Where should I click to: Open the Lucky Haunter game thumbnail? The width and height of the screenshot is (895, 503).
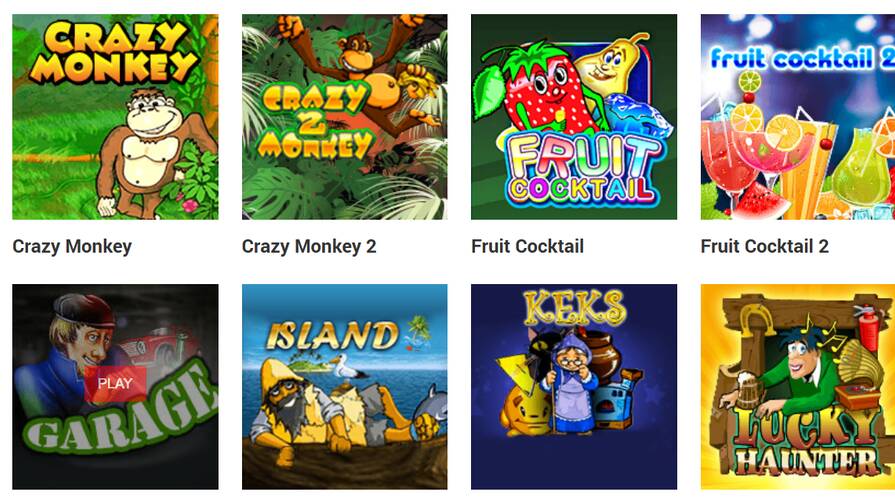(798, 387)
